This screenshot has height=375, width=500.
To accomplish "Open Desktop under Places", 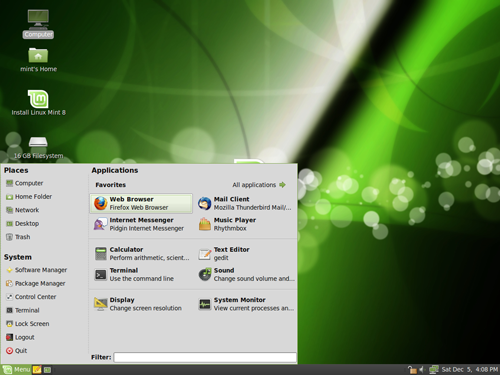I will (x=23, y=223).
